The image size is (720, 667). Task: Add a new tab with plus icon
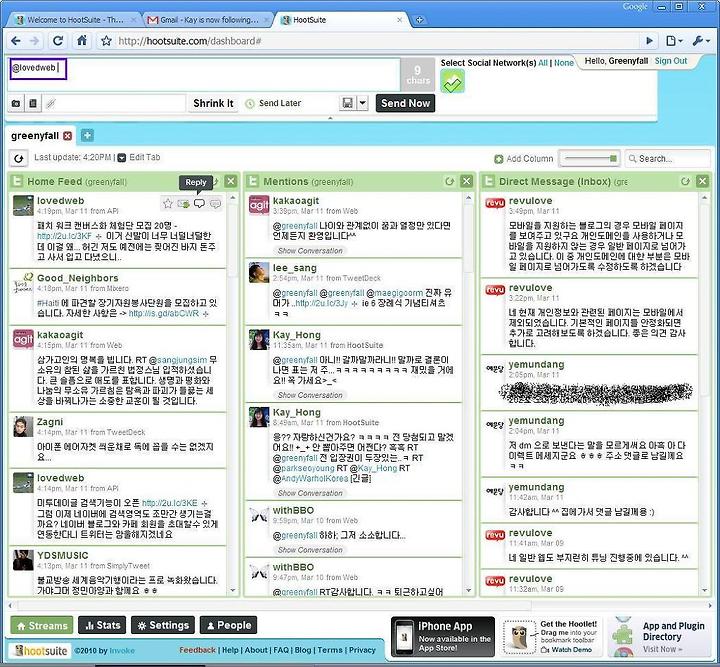pos(87,135)
